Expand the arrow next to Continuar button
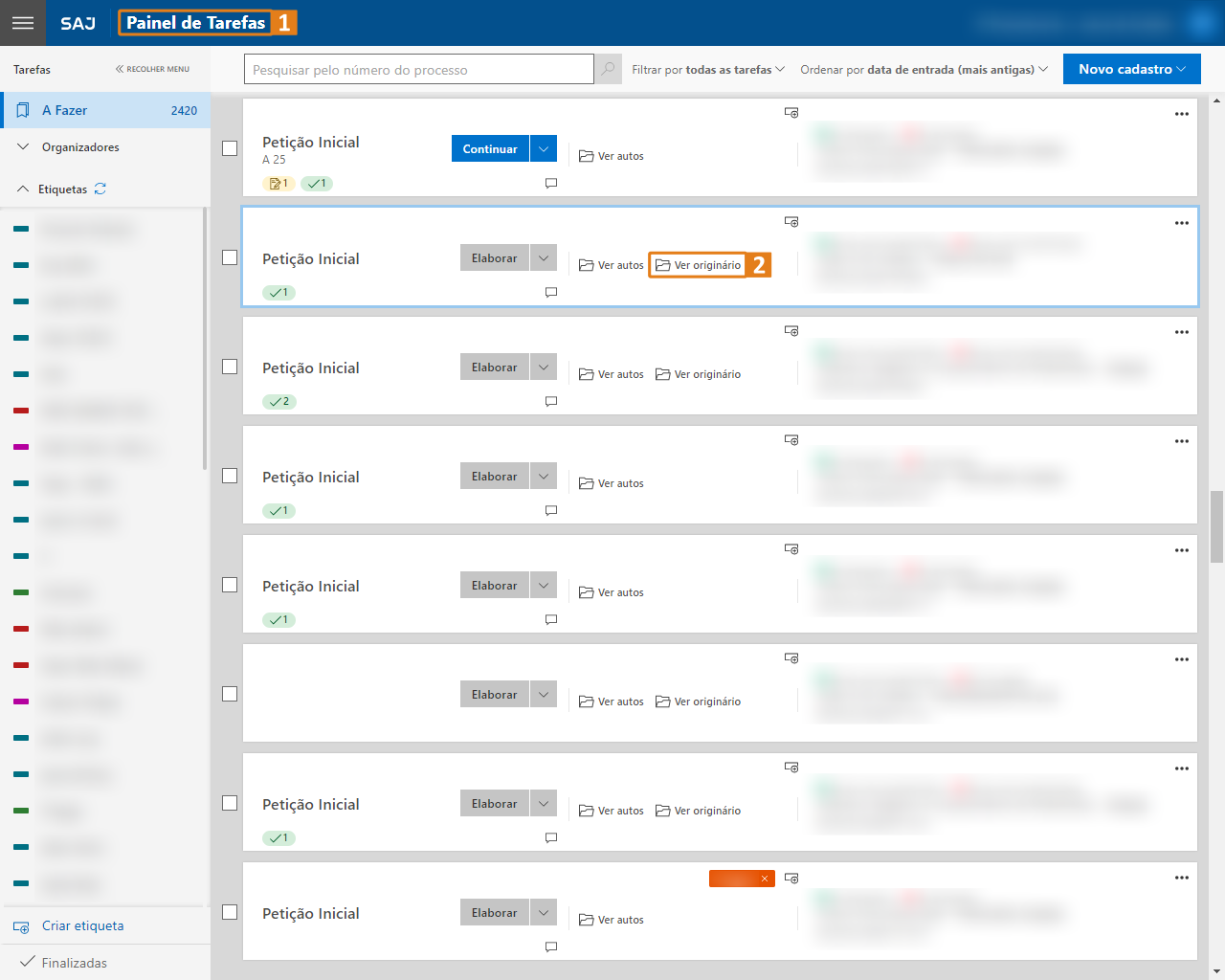The width and height of the screenshot is (1225, 980). pyautogui.click(x=544, y=148)
